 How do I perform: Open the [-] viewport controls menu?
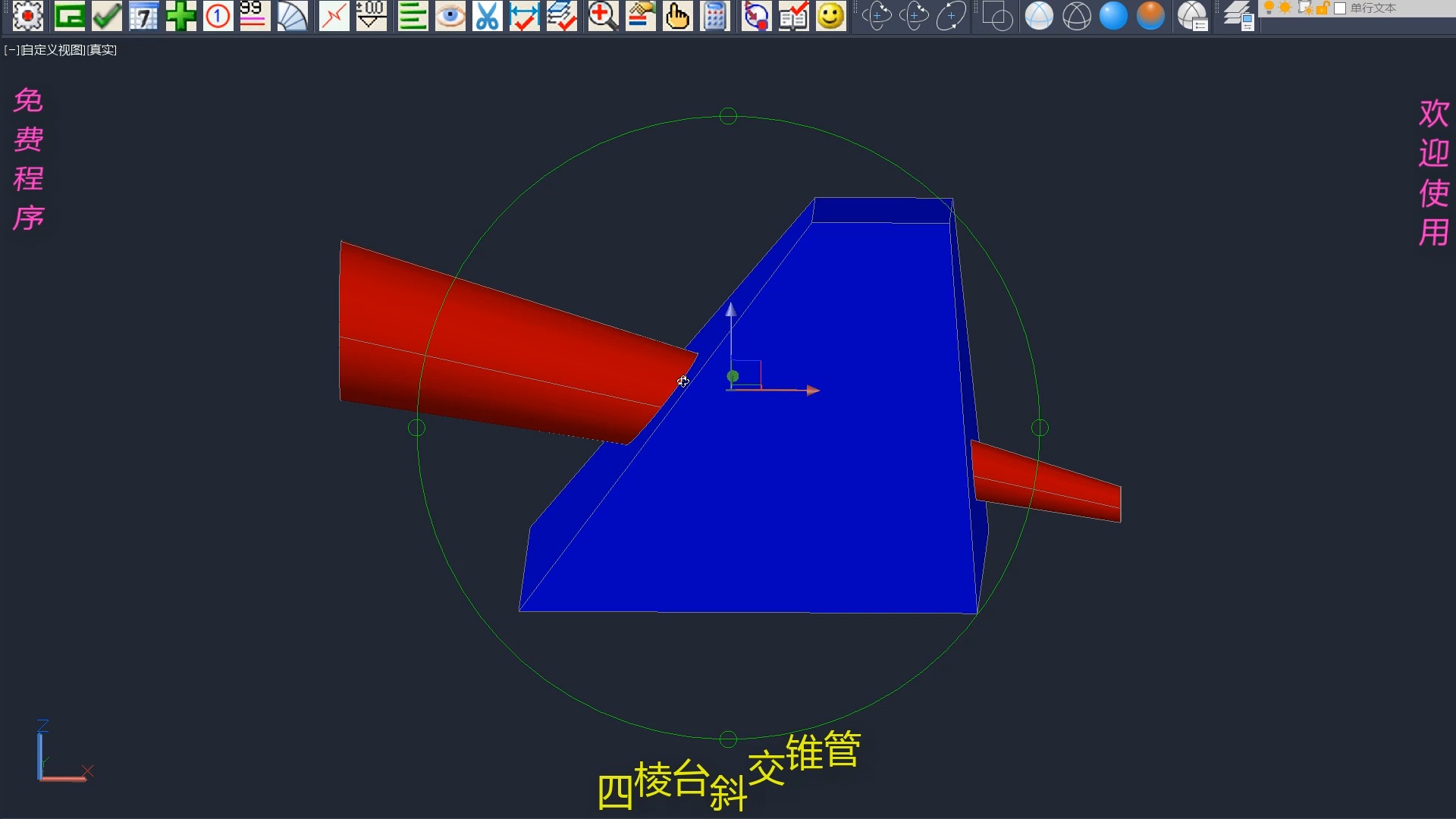[11, 50]
